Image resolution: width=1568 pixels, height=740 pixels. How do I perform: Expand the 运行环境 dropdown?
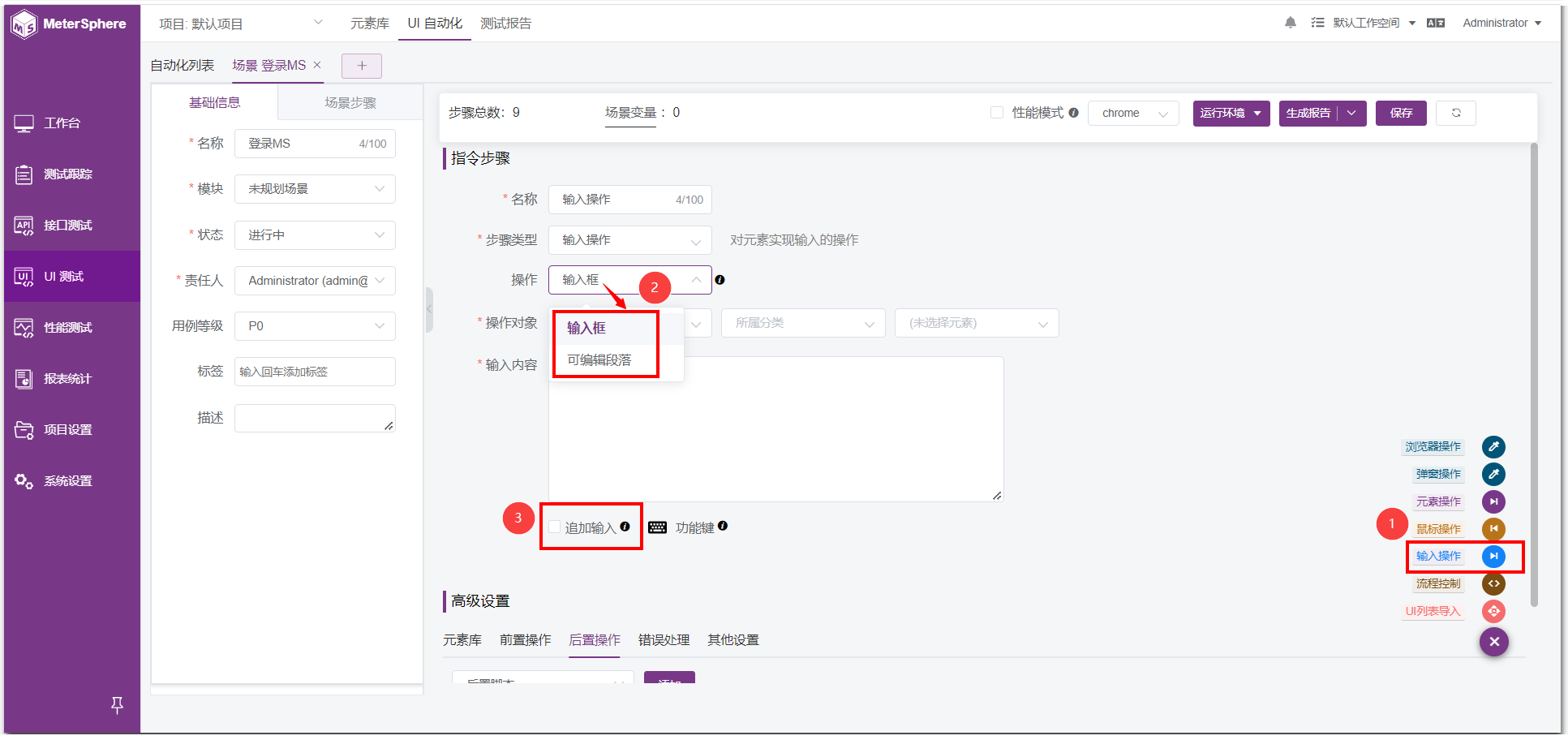click(1231, 113)
